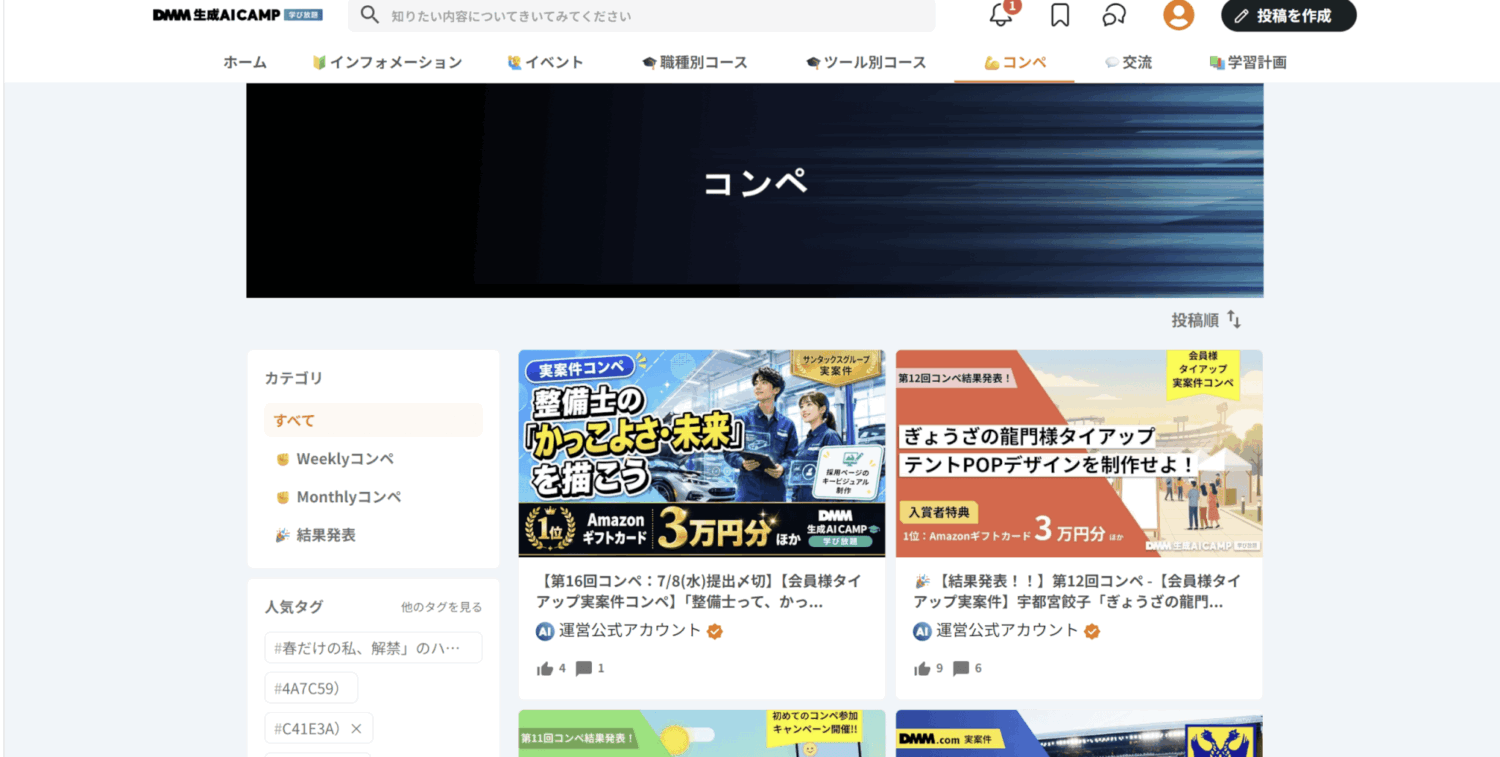
Task: Open the bookmarks icon in header
Action: (1060, 15)
